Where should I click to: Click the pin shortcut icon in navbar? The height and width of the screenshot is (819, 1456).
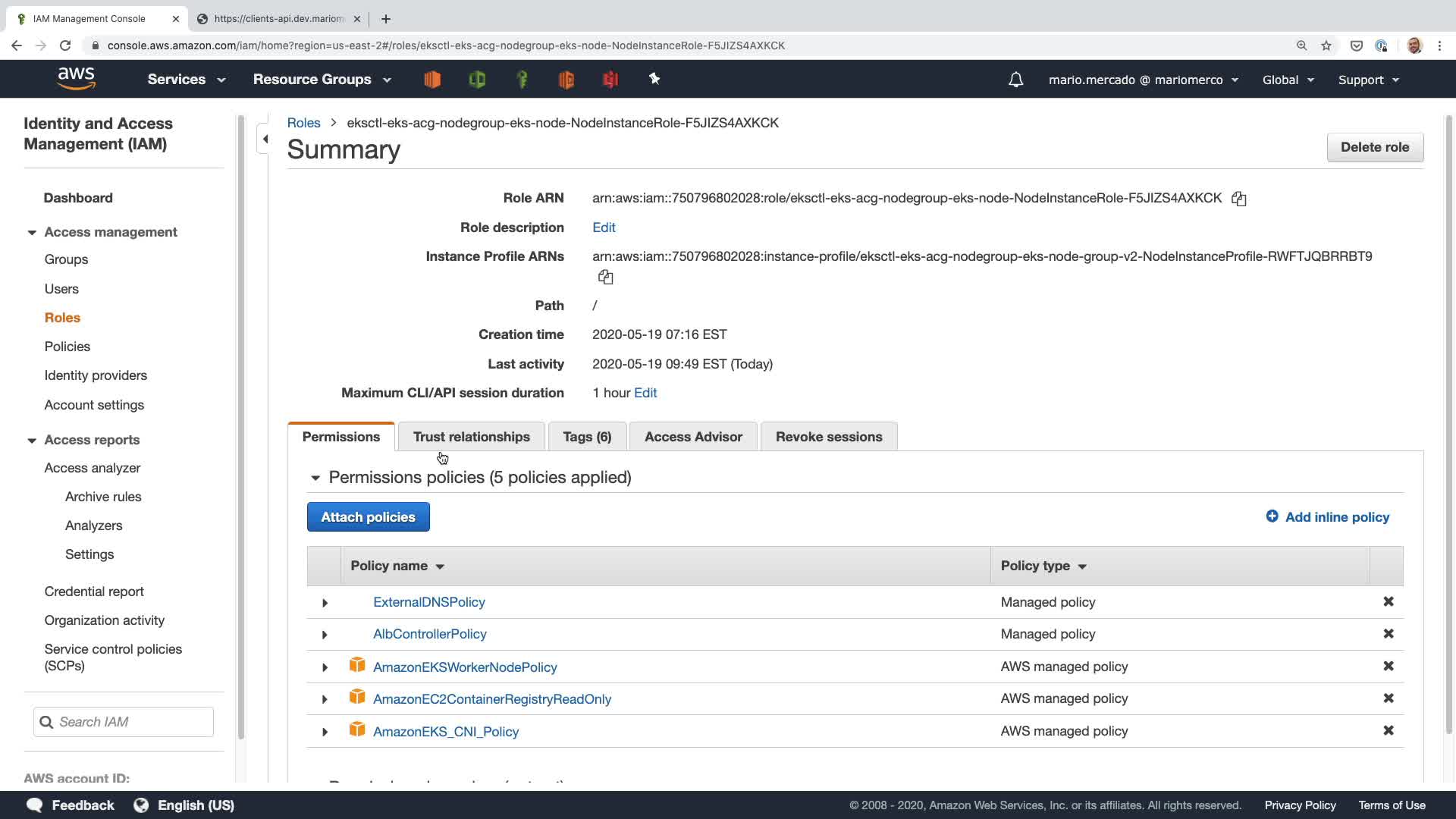point(654,79)
